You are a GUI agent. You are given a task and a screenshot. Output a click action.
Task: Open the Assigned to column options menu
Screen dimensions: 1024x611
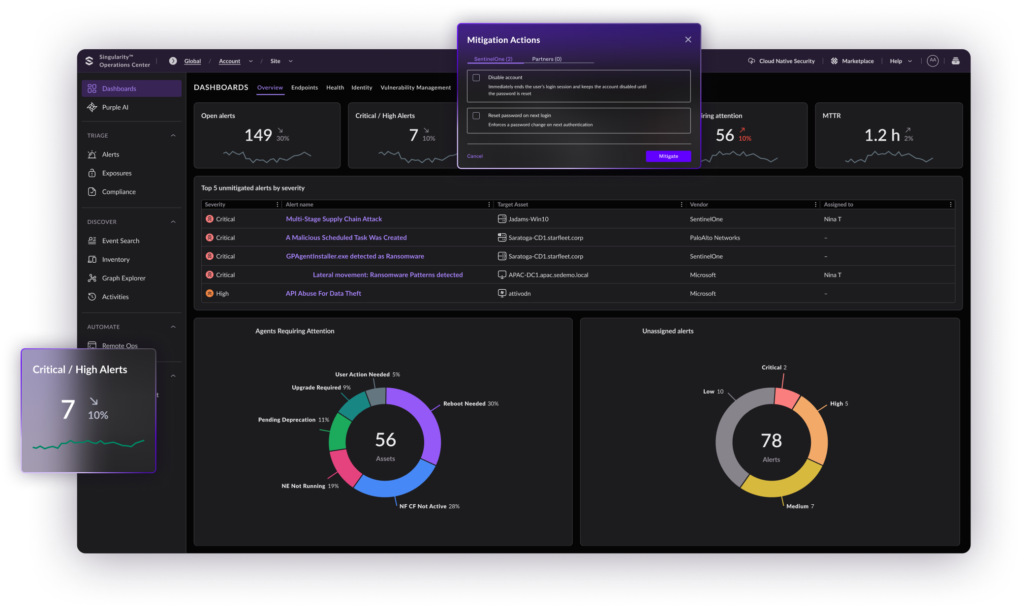[950, 204]
